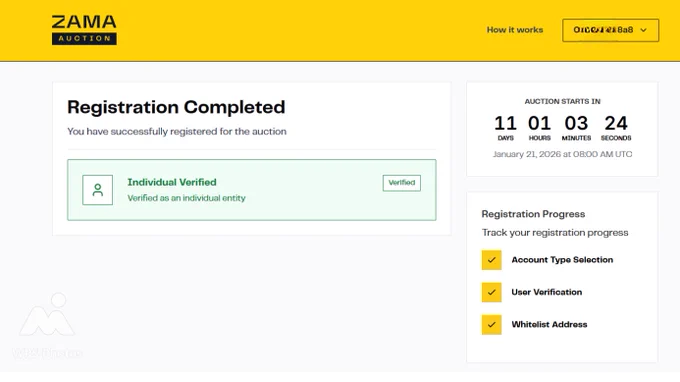
Task: Click the Whitelist Address checkbox
Action: 491,324
